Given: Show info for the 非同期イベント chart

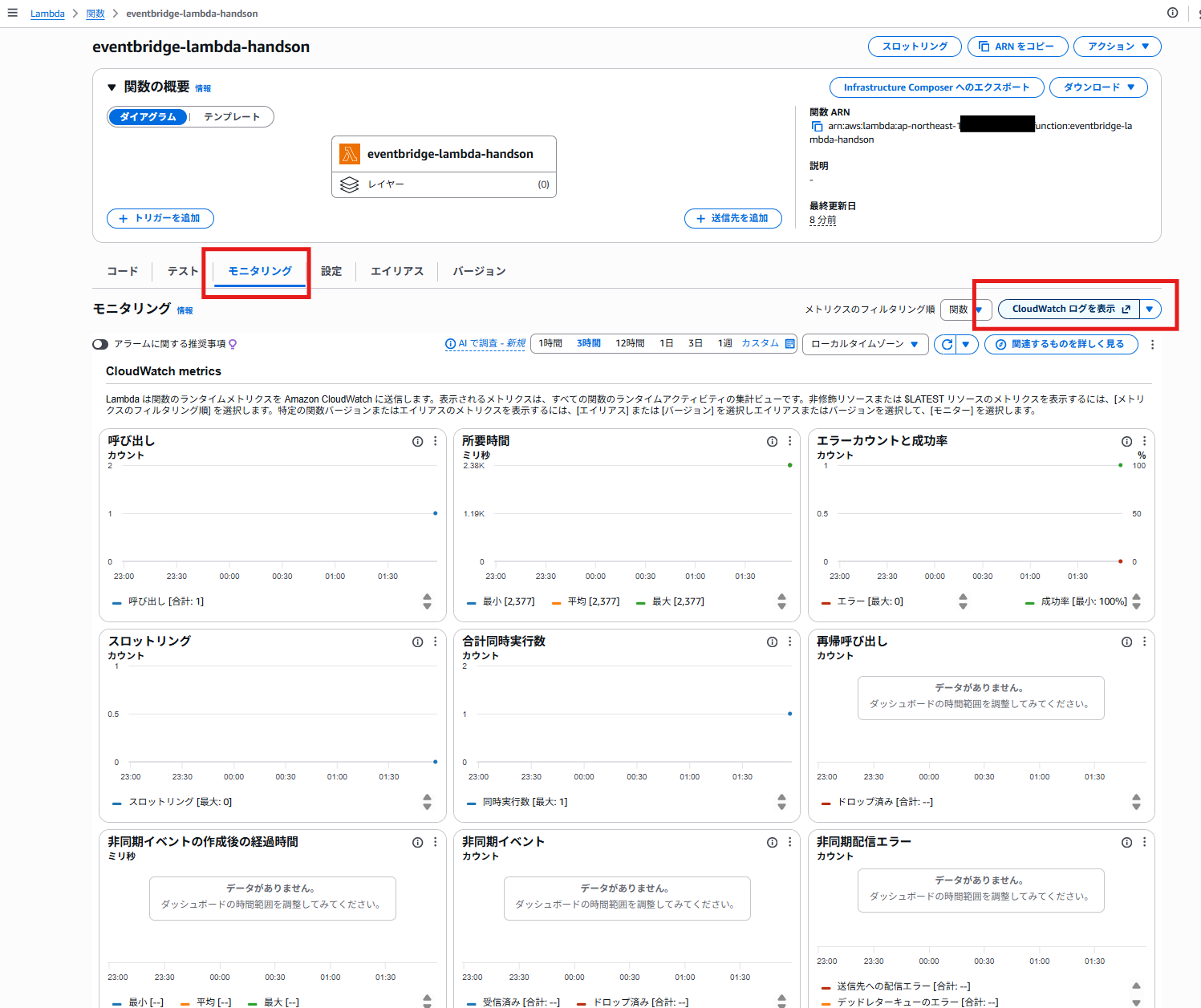Looking at the screenshot, I should (x=772, y=843).
